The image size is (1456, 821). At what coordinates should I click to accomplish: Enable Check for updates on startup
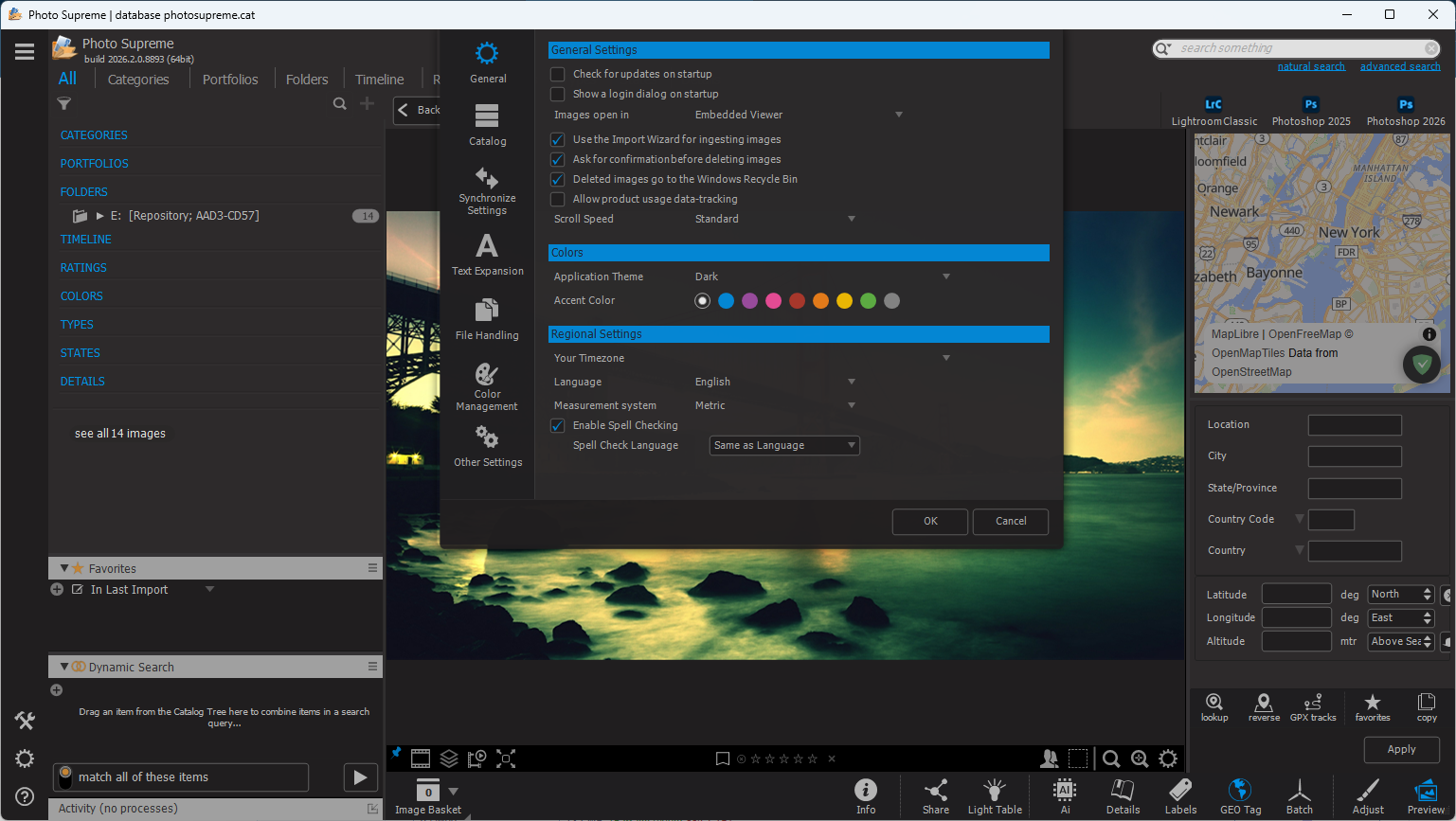point(558,74)
